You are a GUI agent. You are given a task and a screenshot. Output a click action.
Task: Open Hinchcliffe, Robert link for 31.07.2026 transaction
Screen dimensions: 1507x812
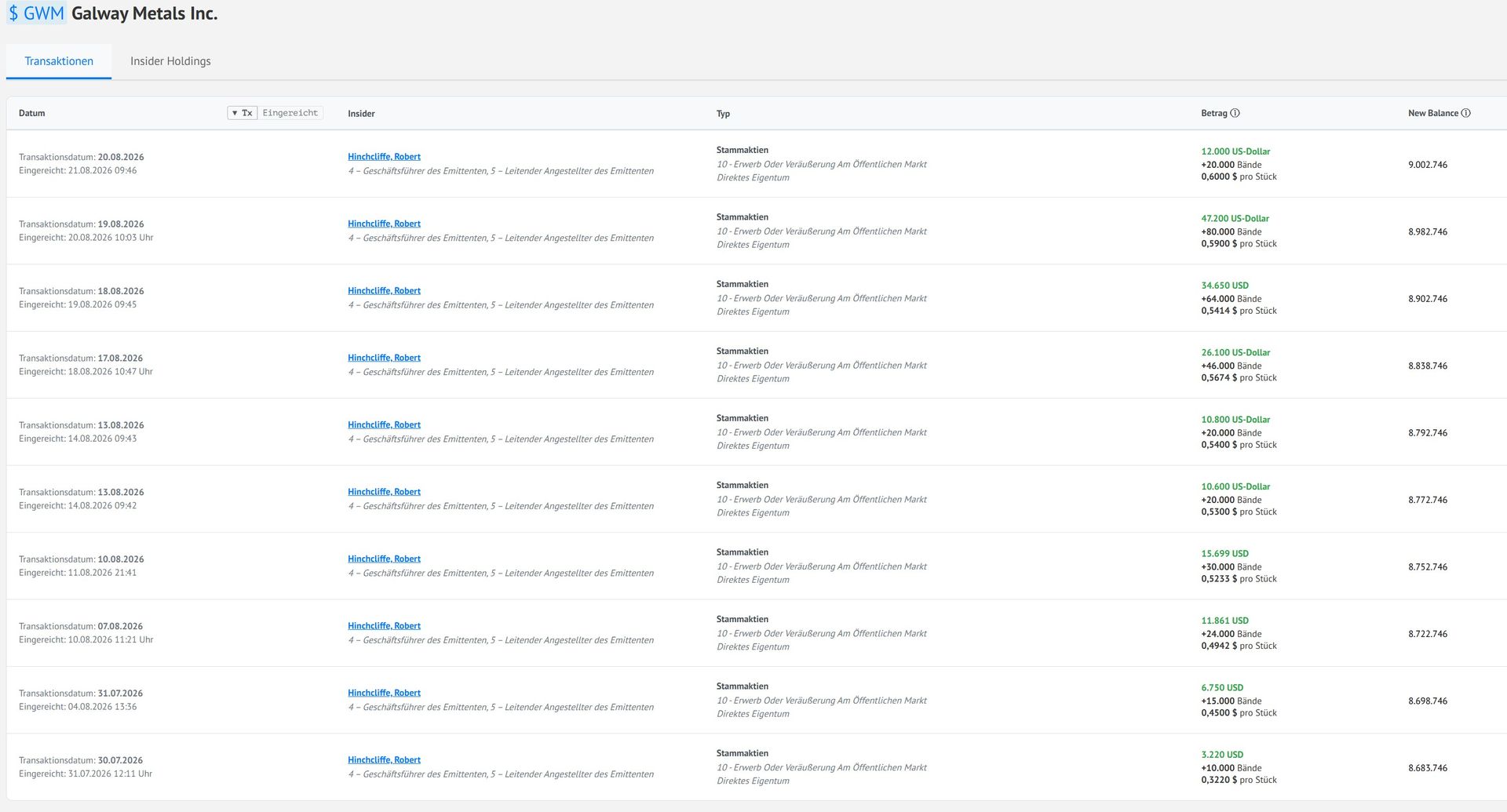click(x=384, y=693)
